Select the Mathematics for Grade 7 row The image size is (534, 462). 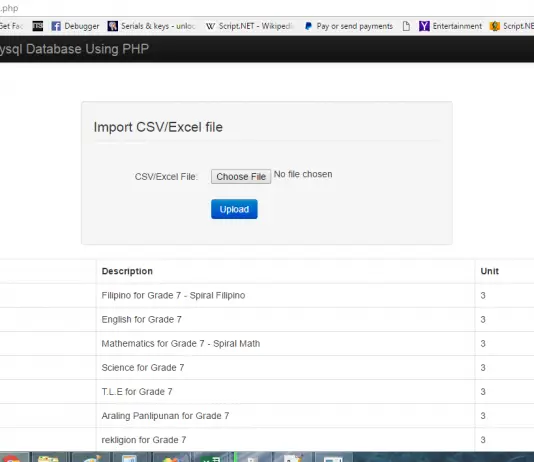coord(267,344)
